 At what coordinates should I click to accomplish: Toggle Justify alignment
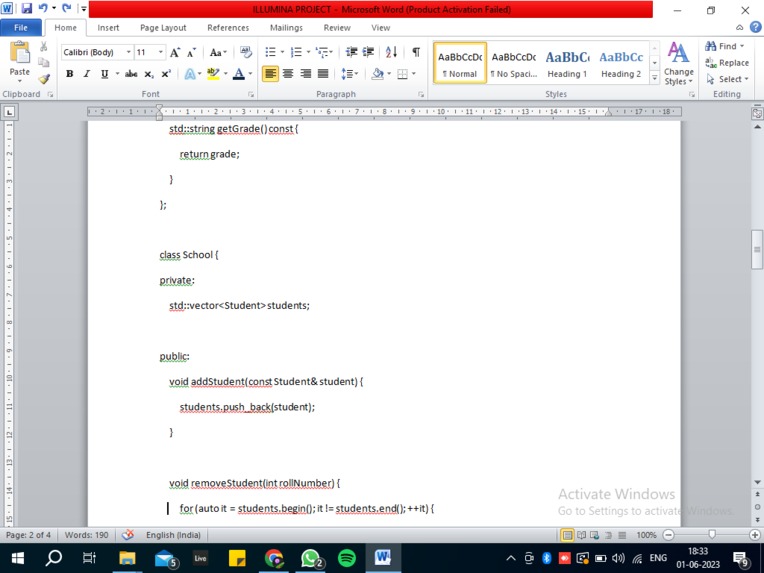pyautogui.click(x=323, y=74)
